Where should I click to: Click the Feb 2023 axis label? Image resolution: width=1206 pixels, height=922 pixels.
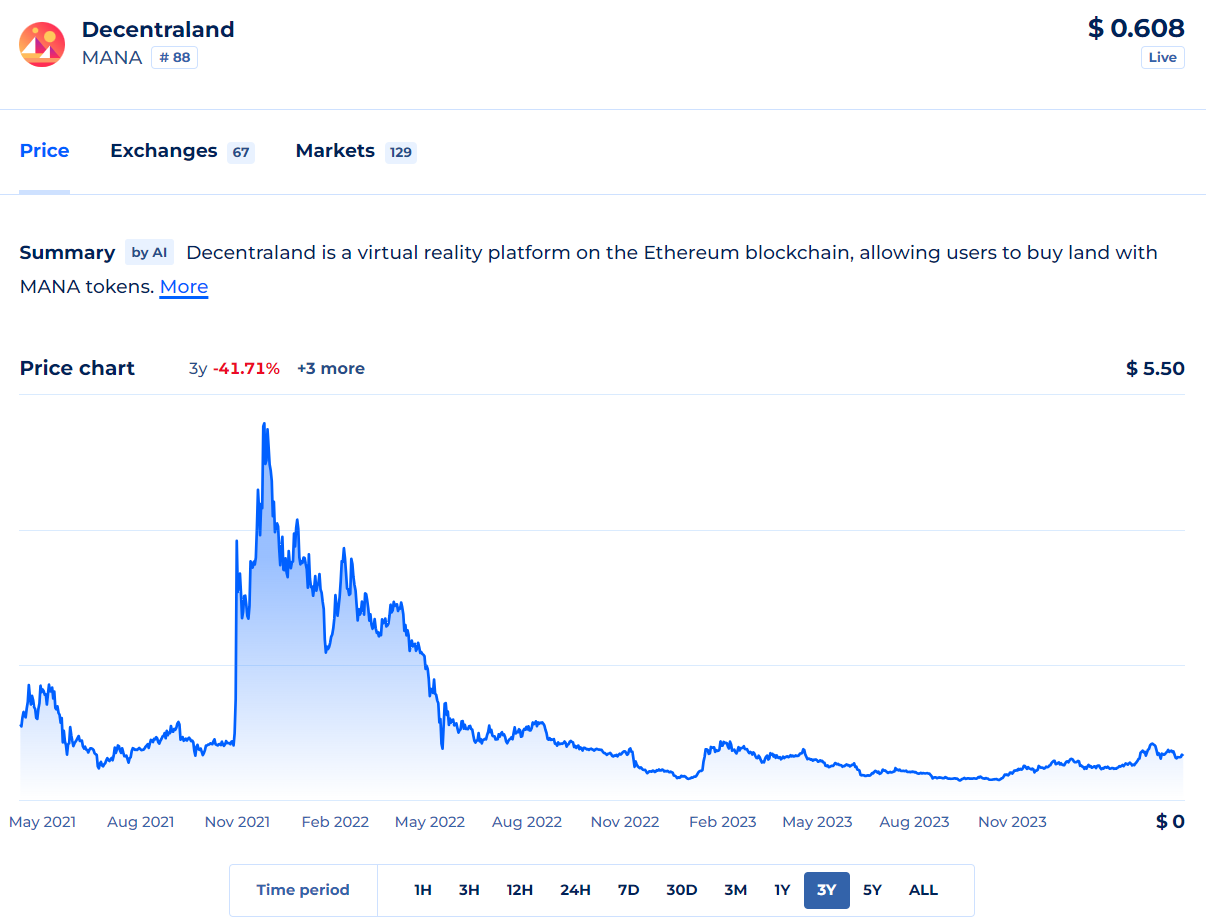coord(723,822)
